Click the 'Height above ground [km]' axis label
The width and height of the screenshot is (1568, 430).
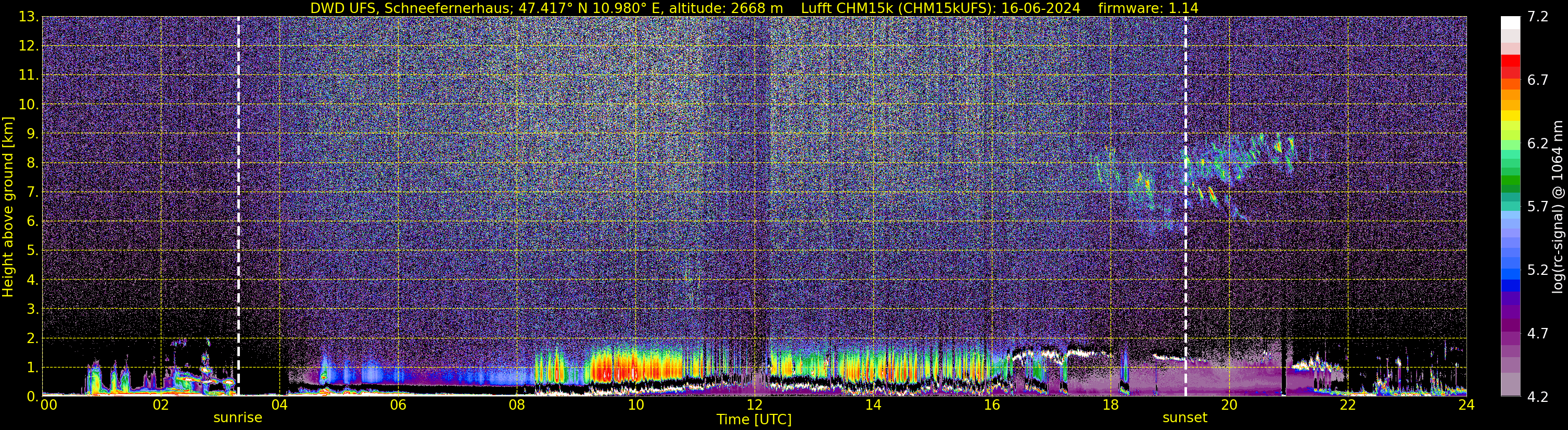8,207
